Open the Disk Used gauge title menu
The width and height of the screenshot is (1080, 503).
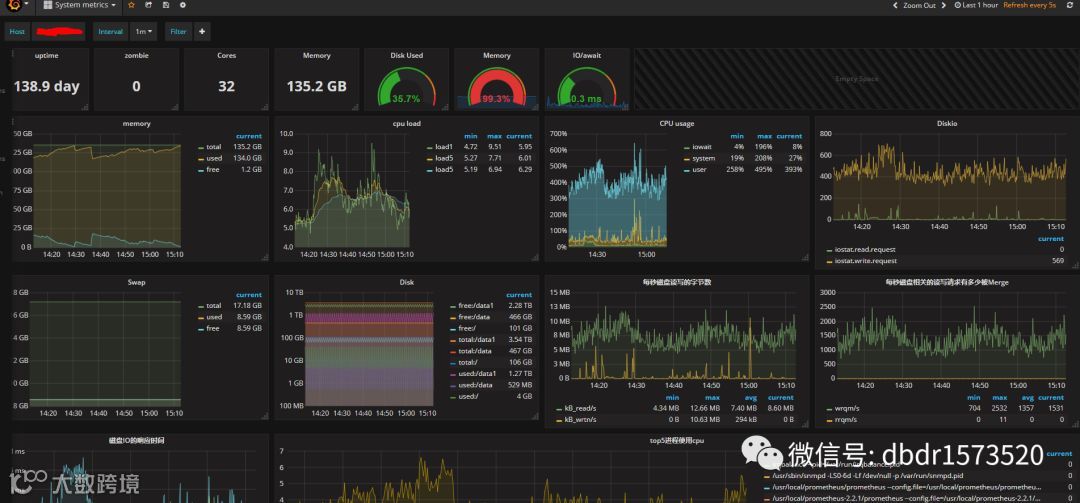[x=406, y=56]
